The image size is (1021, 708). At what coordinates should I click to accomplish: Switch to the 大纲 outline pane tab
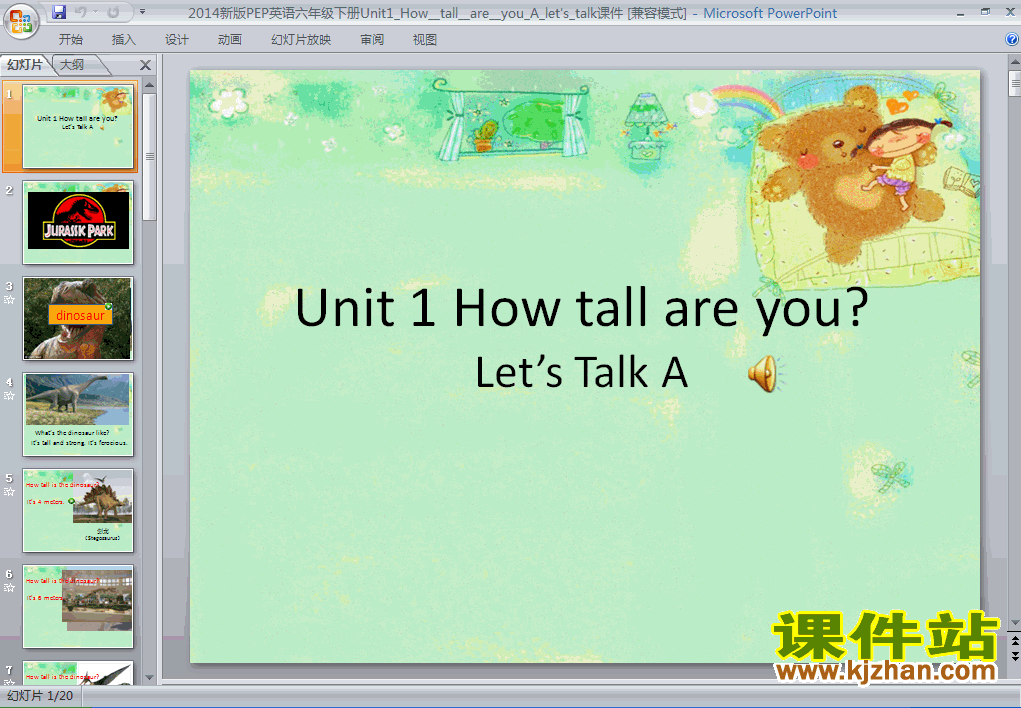[x=73, y=64]
